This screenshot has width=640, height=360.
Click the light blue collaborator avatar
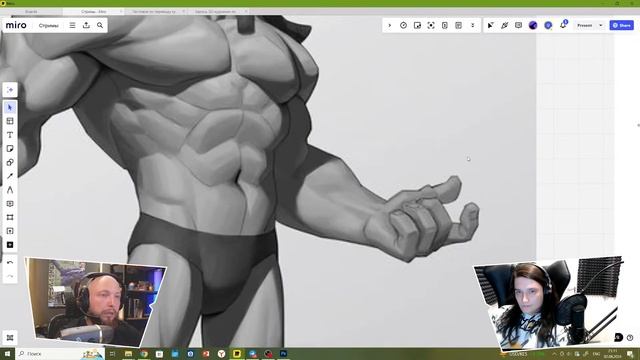click(x=548, y=25)
